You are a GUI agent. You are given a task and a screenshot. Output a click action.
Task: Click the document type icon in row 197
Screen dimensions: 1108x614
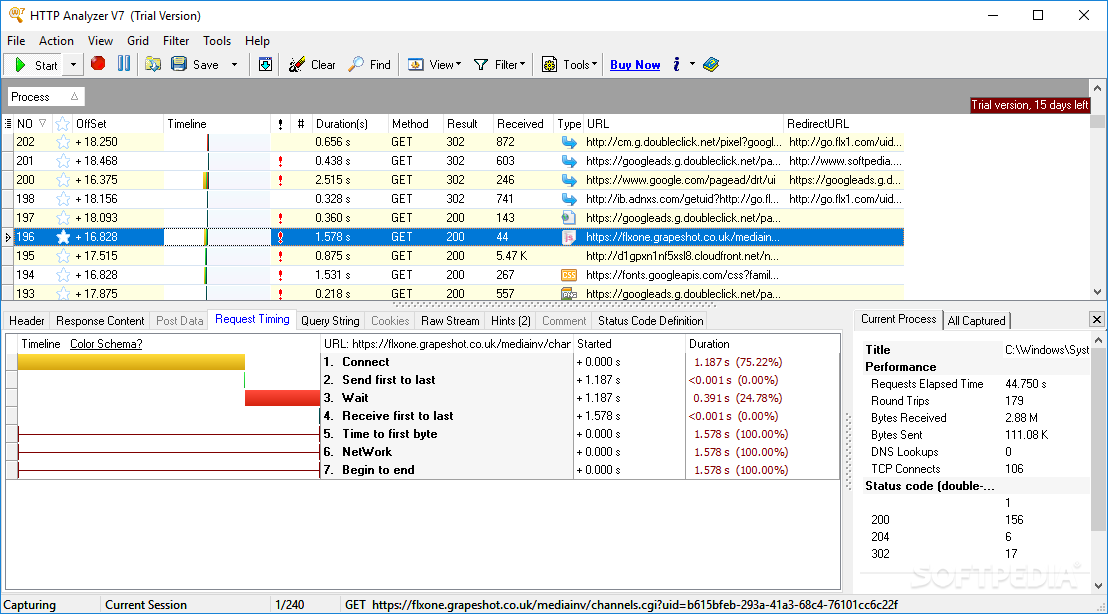tap(569, 218)
